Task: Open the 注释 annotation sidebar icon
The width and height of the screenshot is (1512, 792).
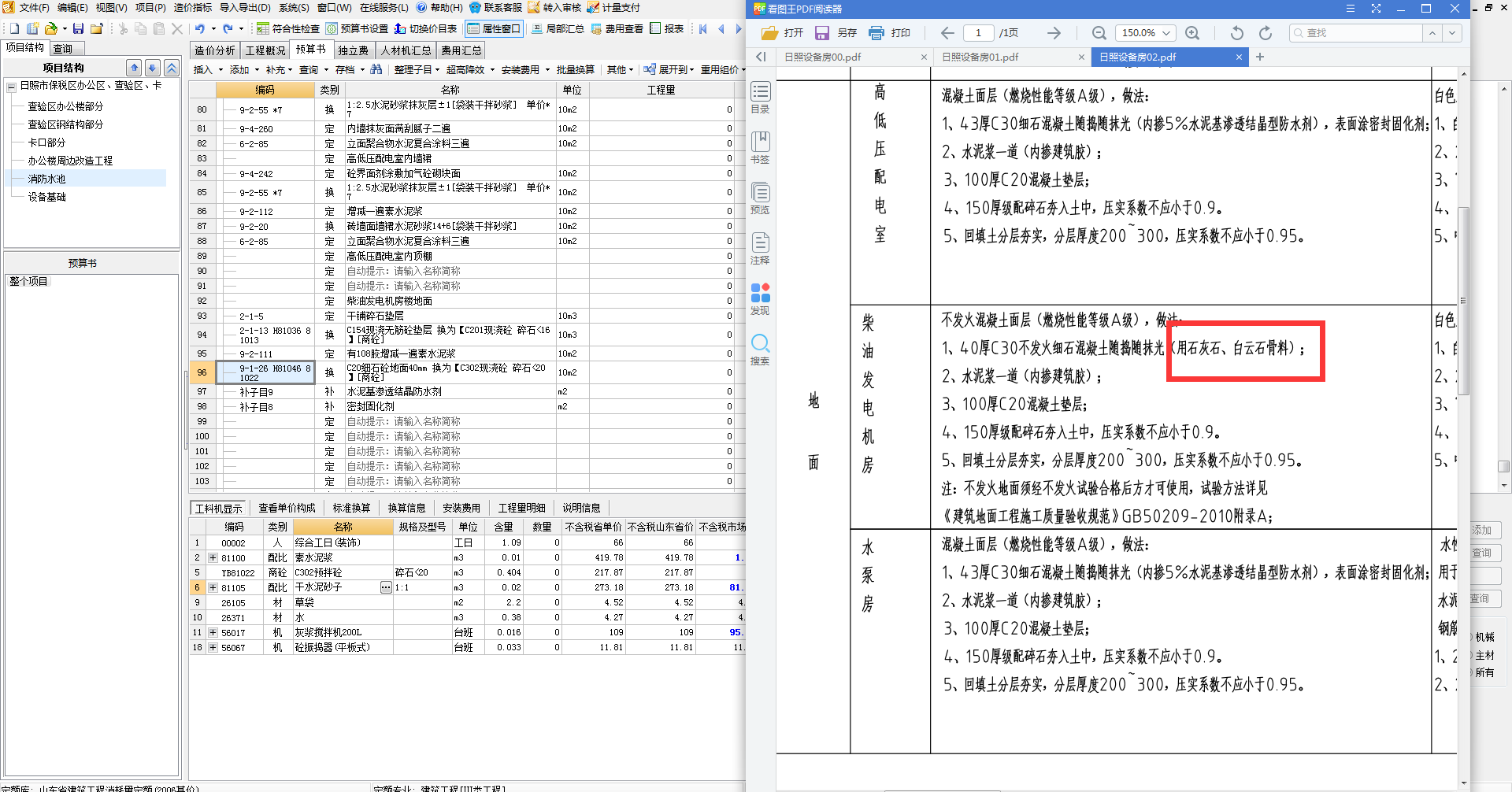Action: pos(760,249)
